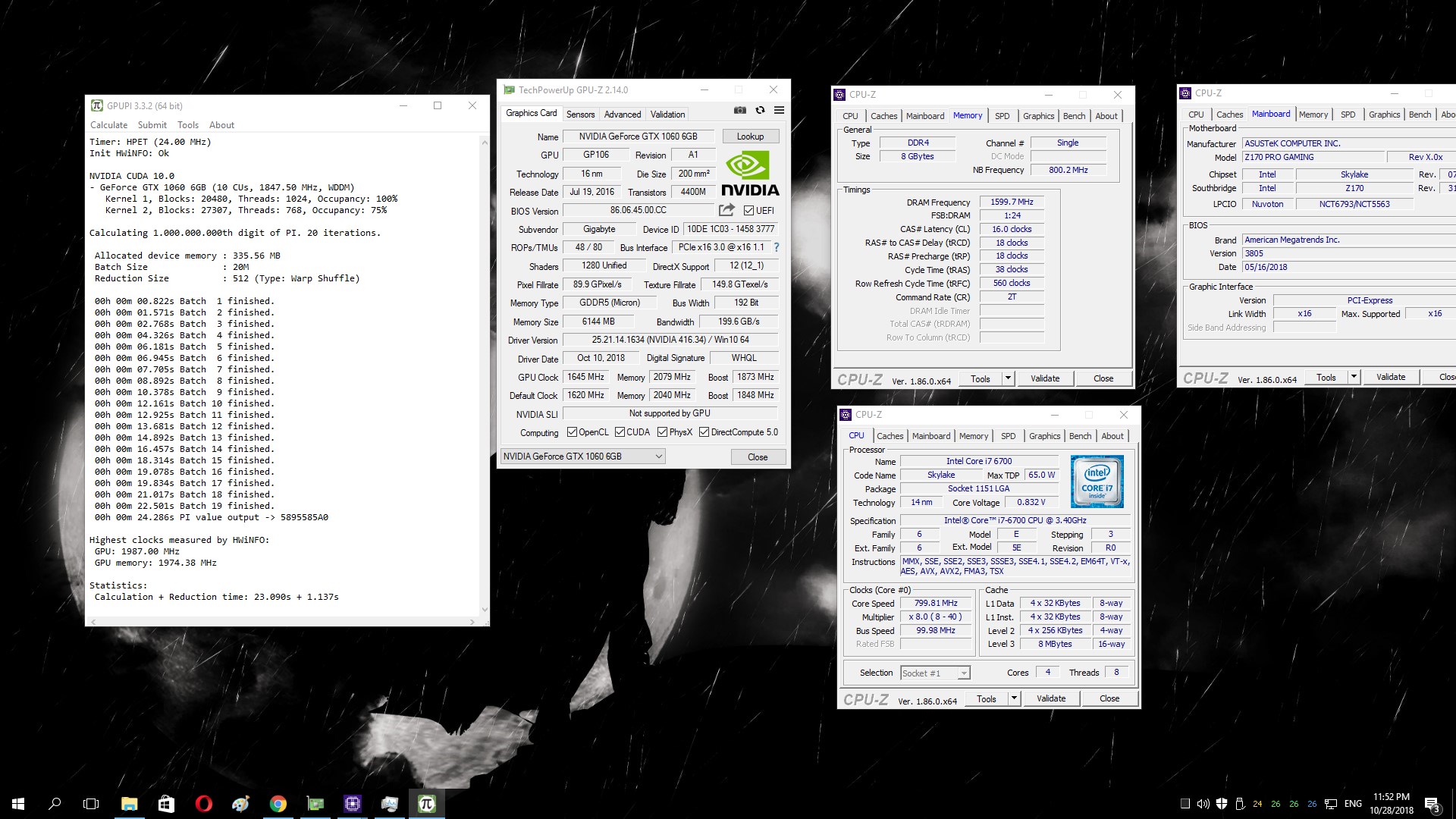Image resolution: width=1456 pixels, height=819 pixels.
Task: Click Validate in CPU-Z Mainboard window
Action: pyautogui.click(x=1391, y=376)
